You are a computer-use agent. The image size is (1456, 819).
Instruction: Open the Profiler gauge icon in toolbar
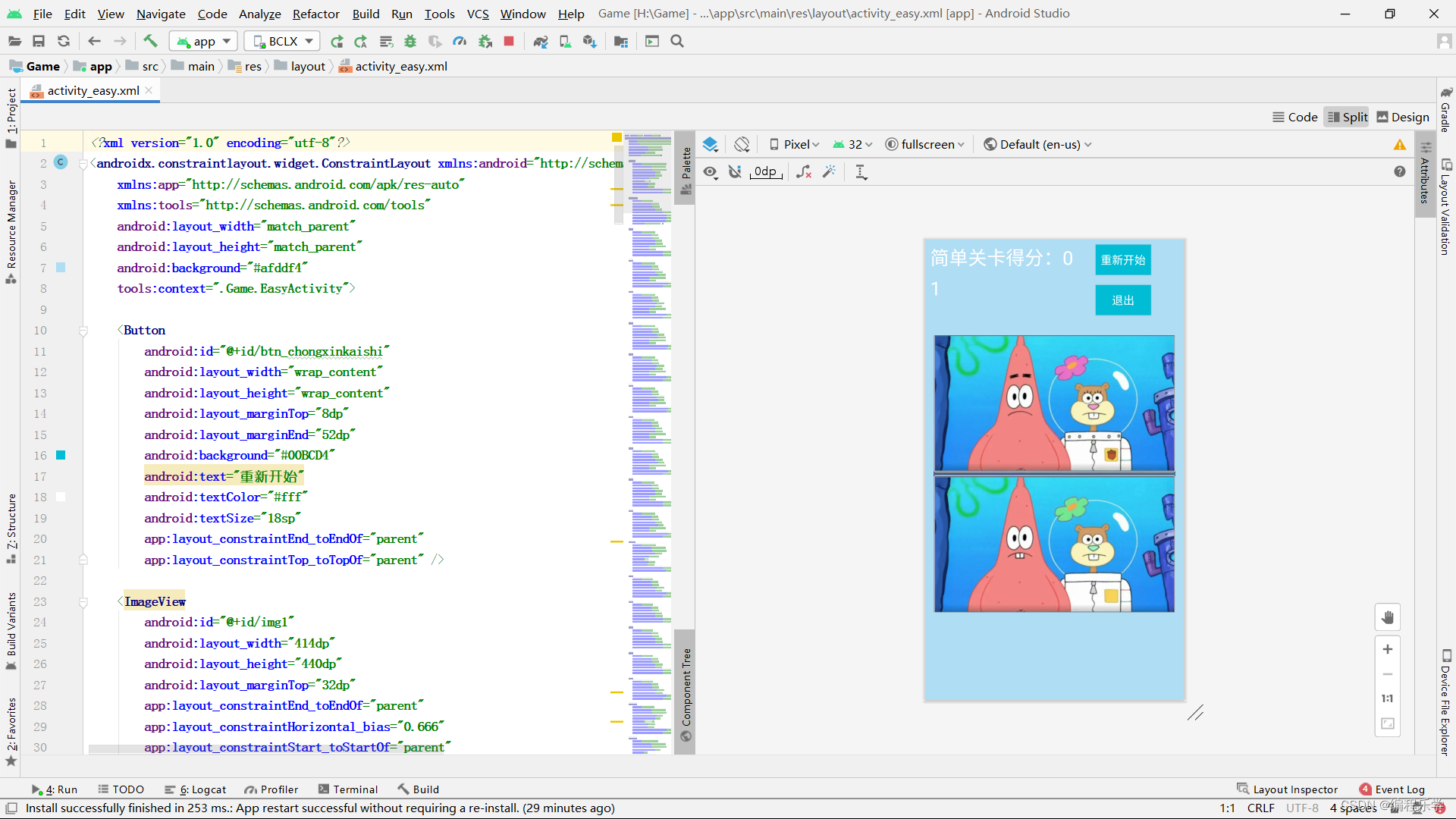460,41
